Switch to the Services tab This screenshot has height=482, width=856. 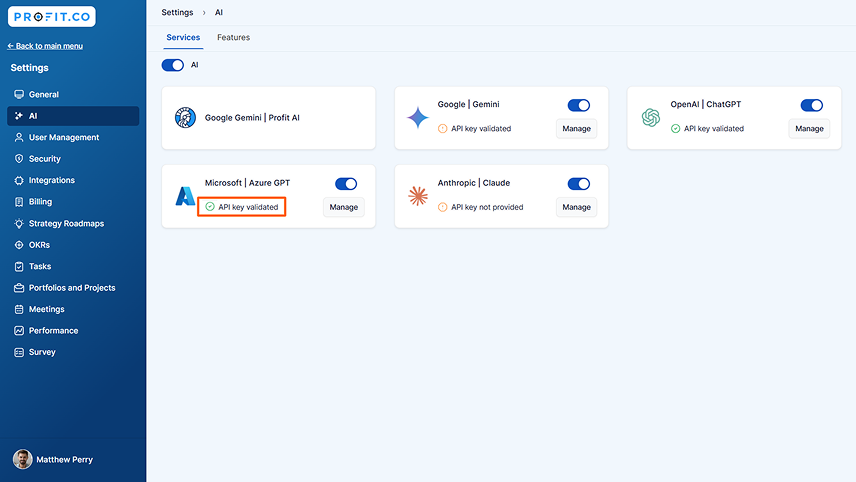[183, 38]
